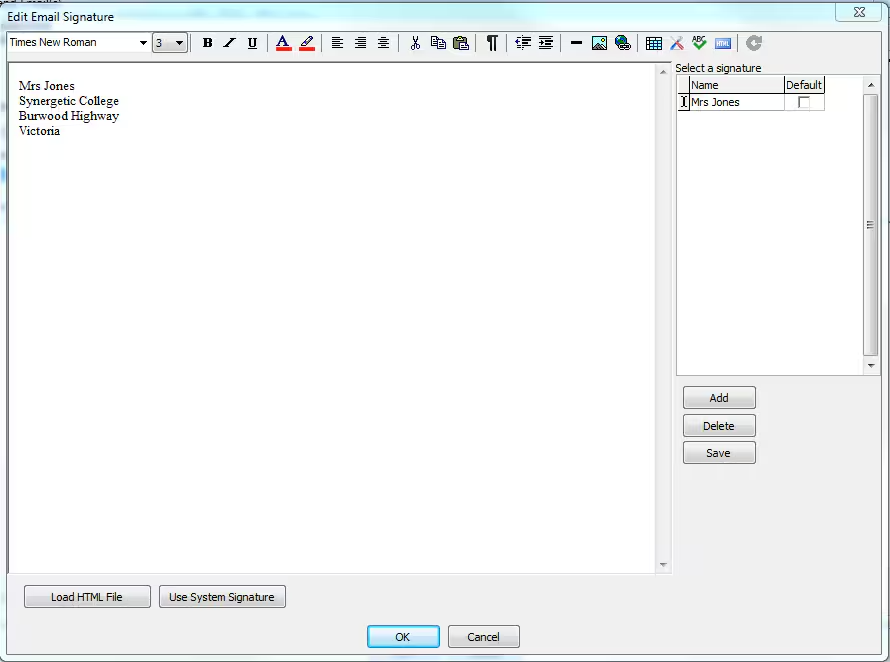Click the Default column header
The image size is (890, 662).
pos(804,85)
